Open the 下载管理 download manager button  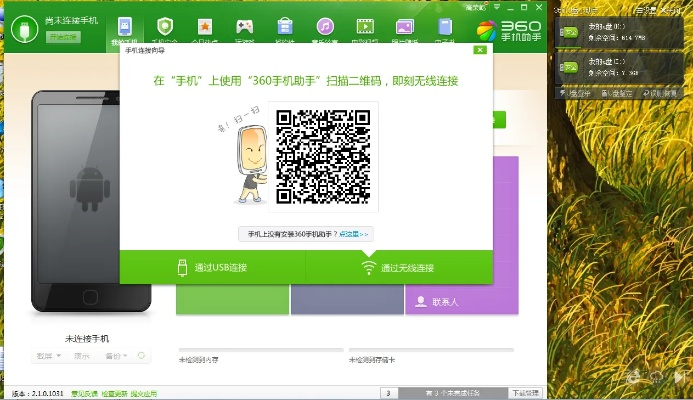pyautogui.click(x=525, y=393)
